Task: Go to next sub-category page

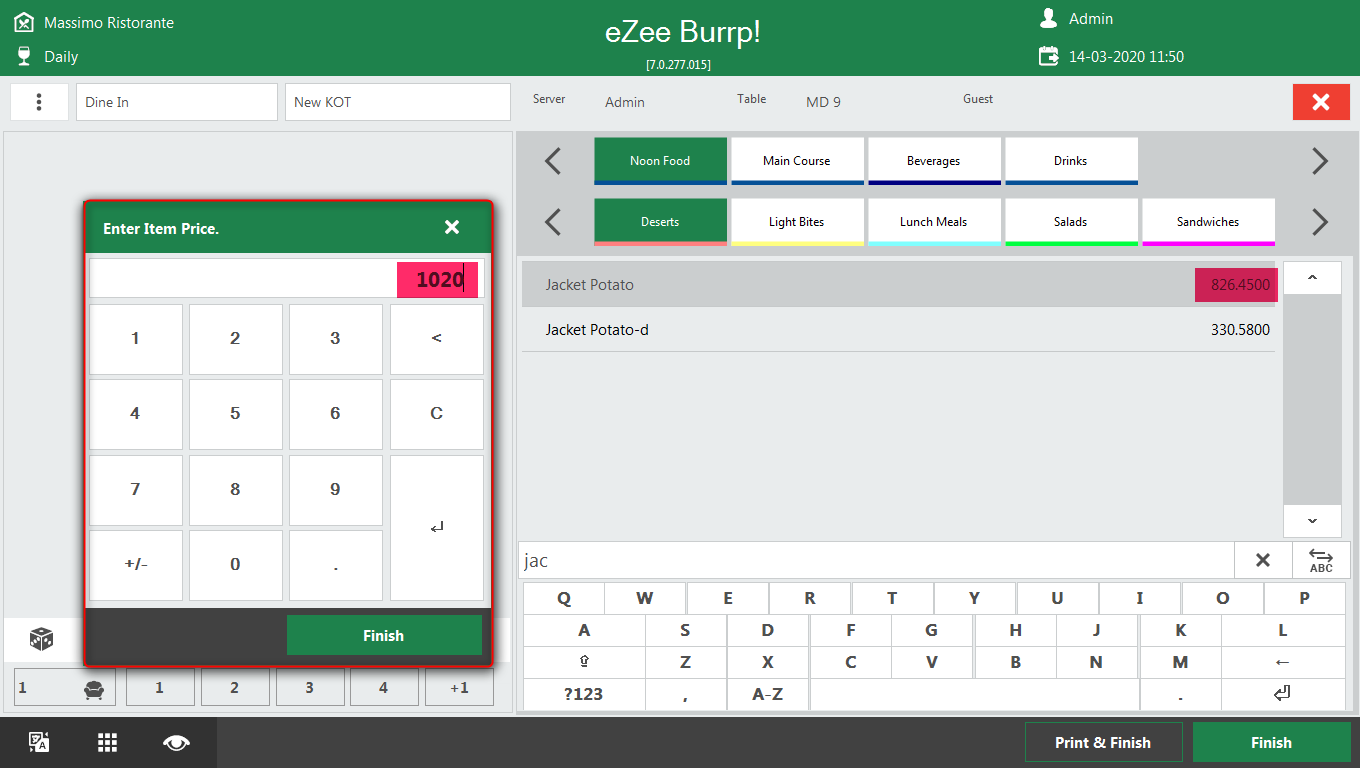Action: (1320, 221)
